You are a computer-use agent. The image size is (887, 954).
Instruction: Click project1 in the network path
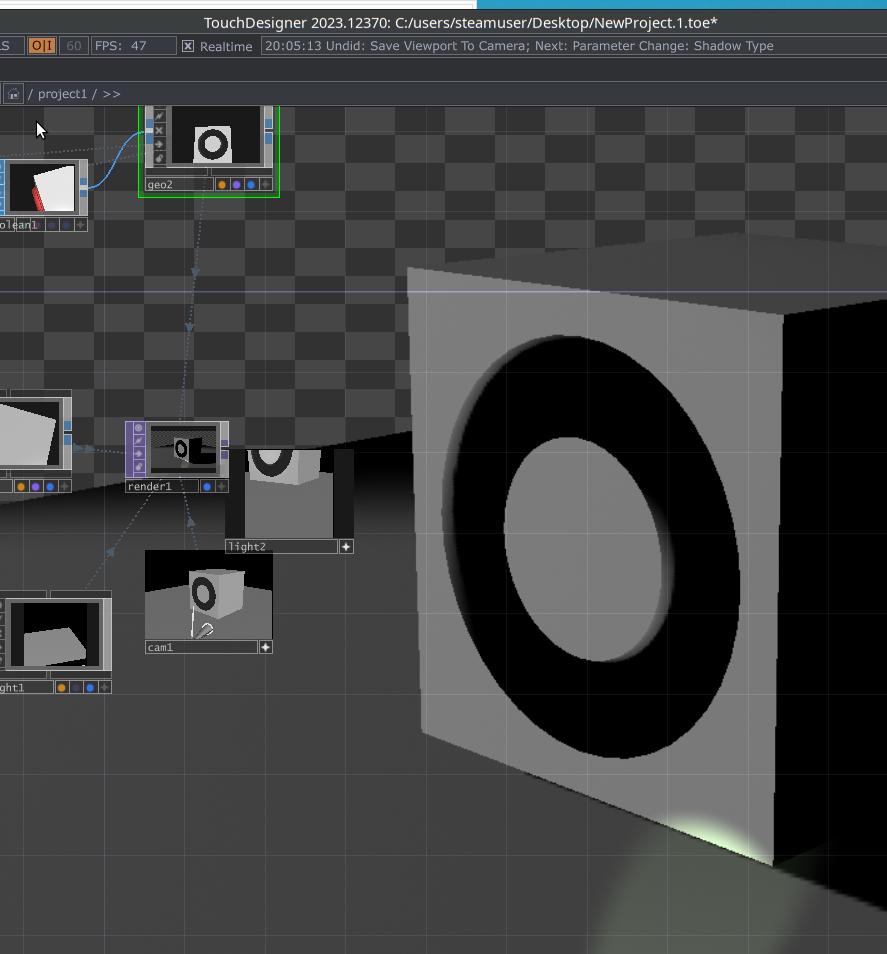63,94
